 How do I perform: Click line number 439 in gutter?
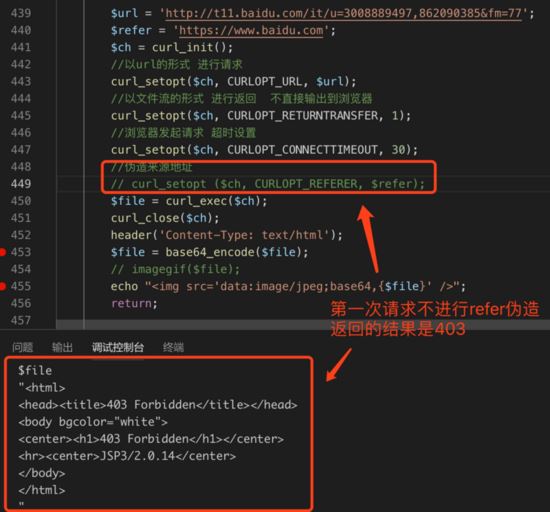point(21,13)
